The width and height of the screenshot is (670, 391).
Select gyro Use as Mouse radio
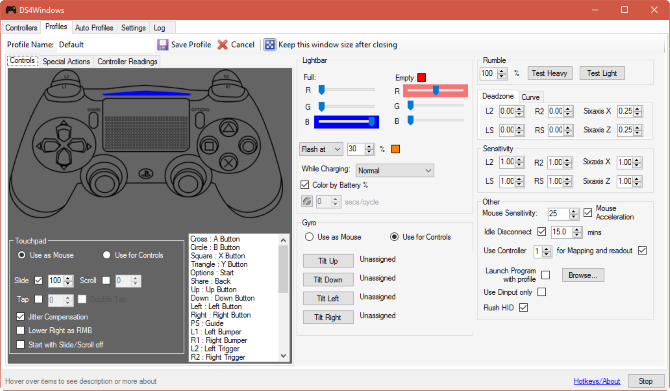(309, 237)
